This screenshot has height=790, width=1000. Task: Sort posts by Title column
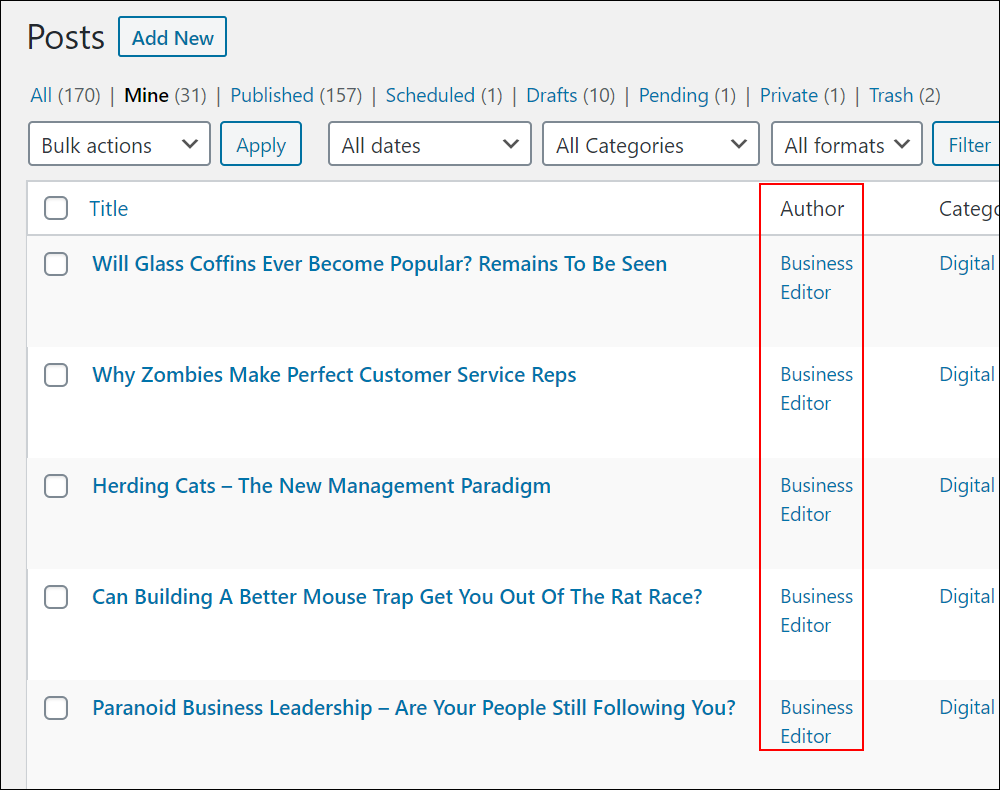[108, 208]
